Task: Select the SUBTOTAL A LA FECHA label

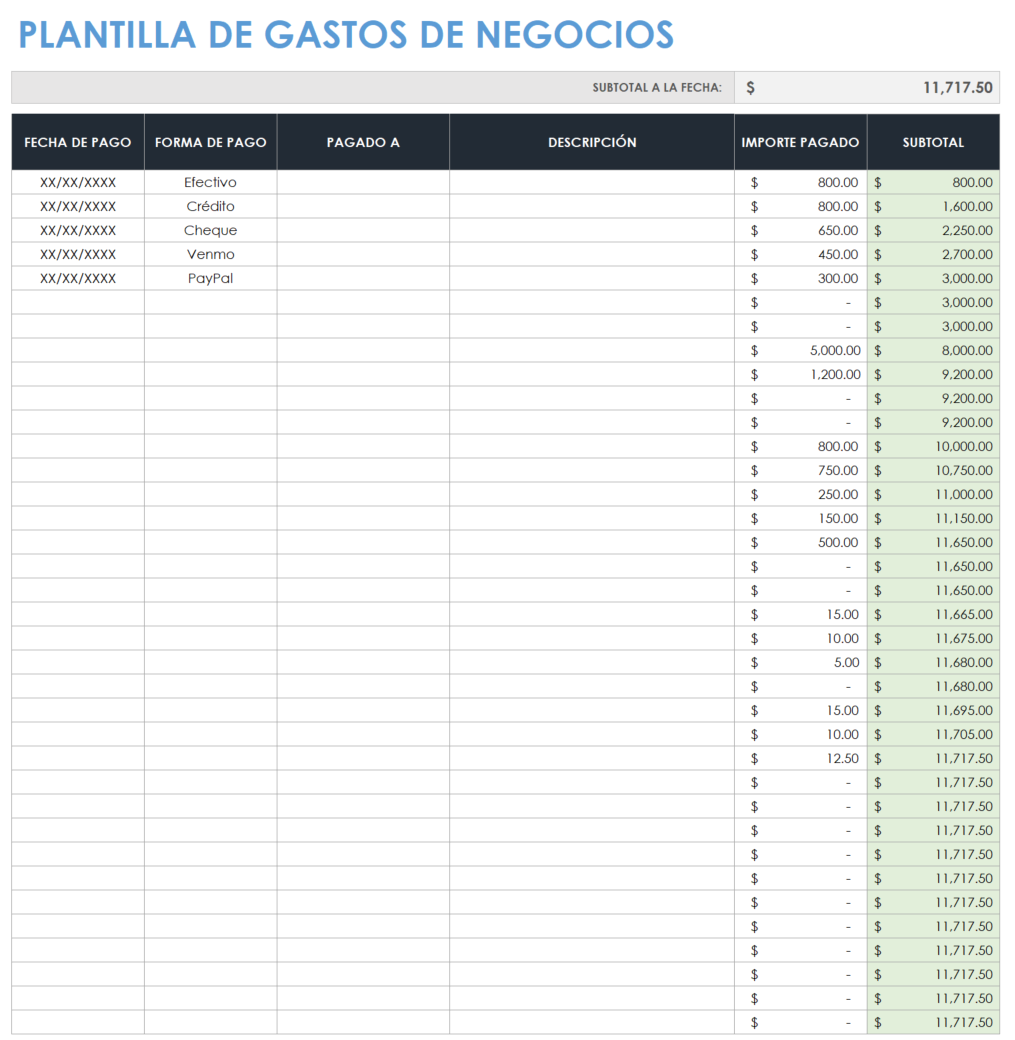Action: [658, 87]
